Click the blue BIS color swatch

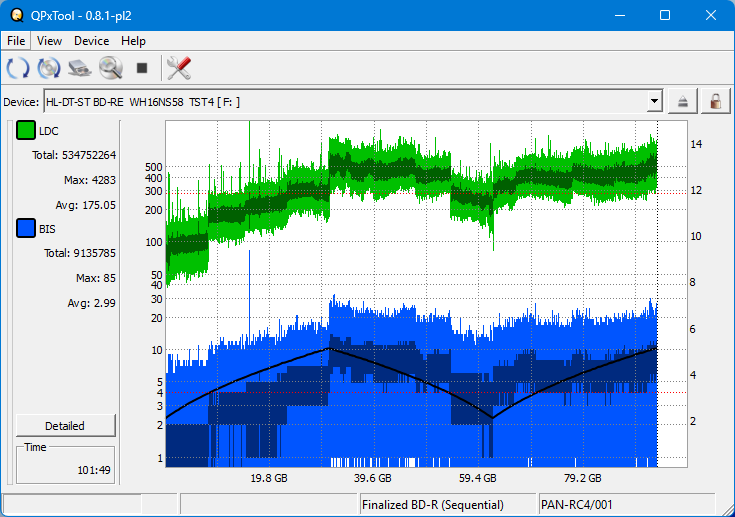pos(26,228)
